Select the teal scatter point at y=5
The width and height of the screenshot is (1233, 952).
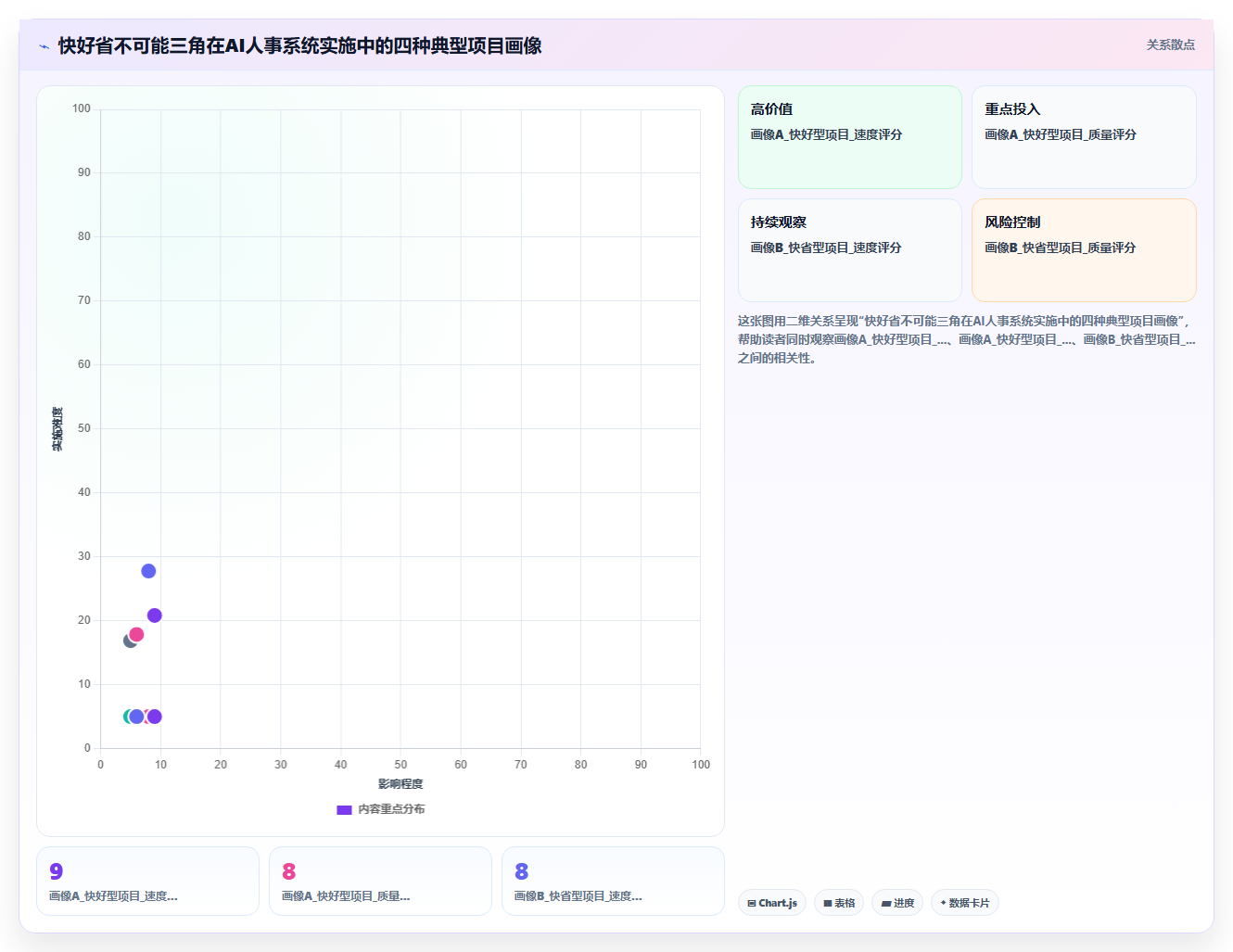(127, 717)
